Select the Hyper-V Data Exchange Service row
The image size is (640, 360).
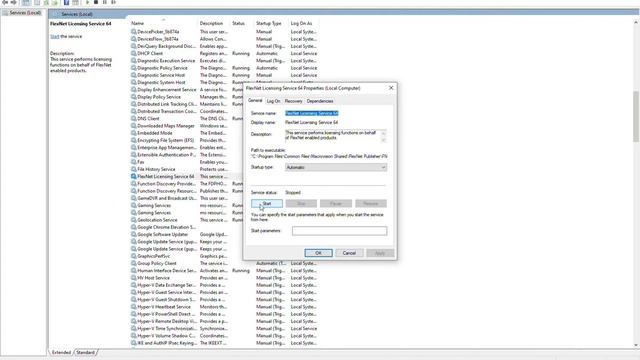tap(224, 285)
